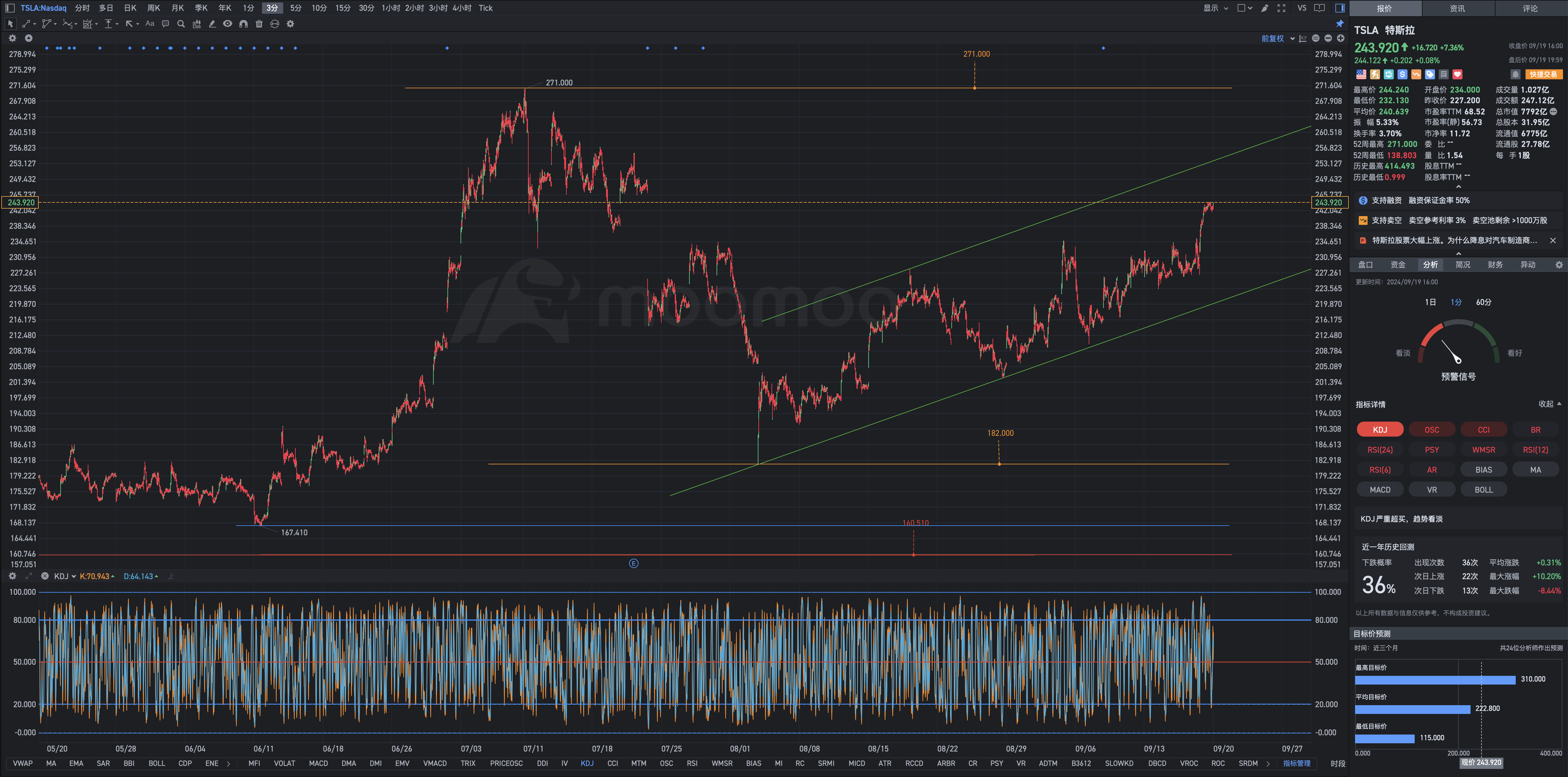
Task: Open KDJ indicator settings gear
Action: pyautogui.click(x=12, y=576)
